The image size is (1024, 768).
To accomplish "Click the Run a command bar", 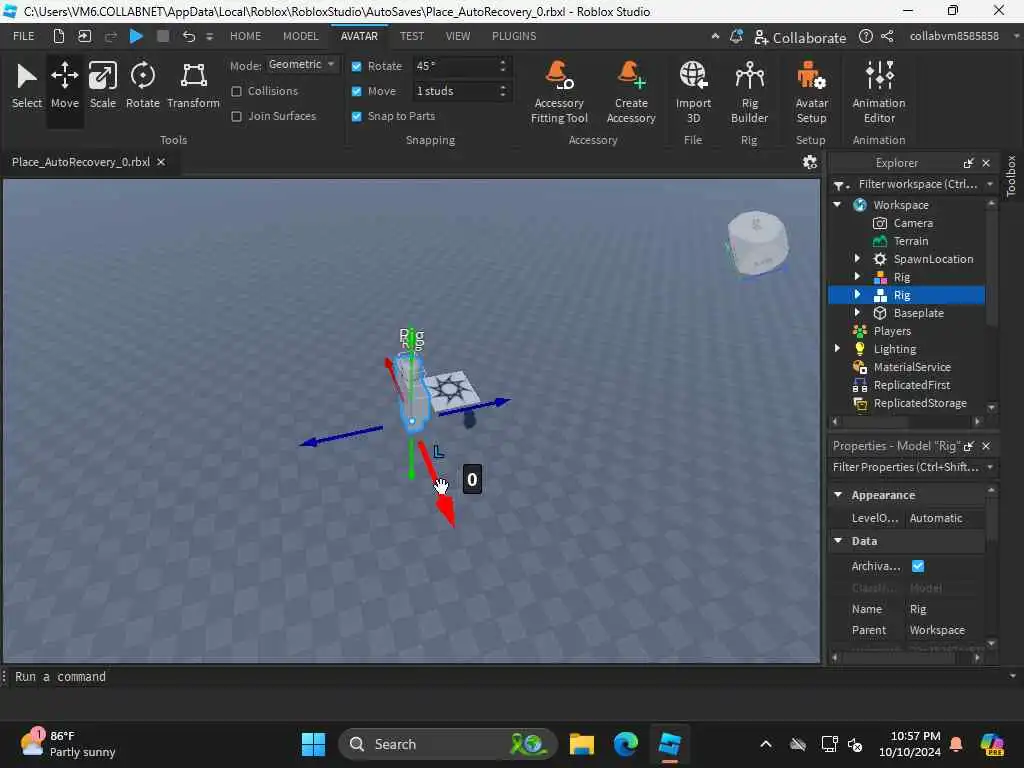I will 509,677.
